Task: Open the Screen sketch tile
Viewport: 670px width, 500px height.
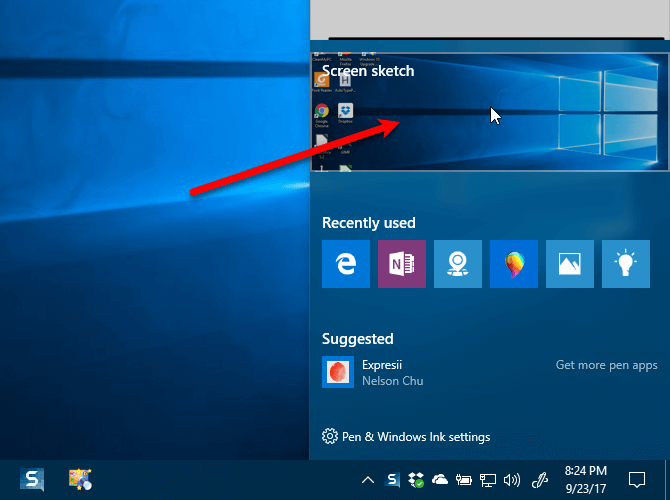Action: [490, 111]
